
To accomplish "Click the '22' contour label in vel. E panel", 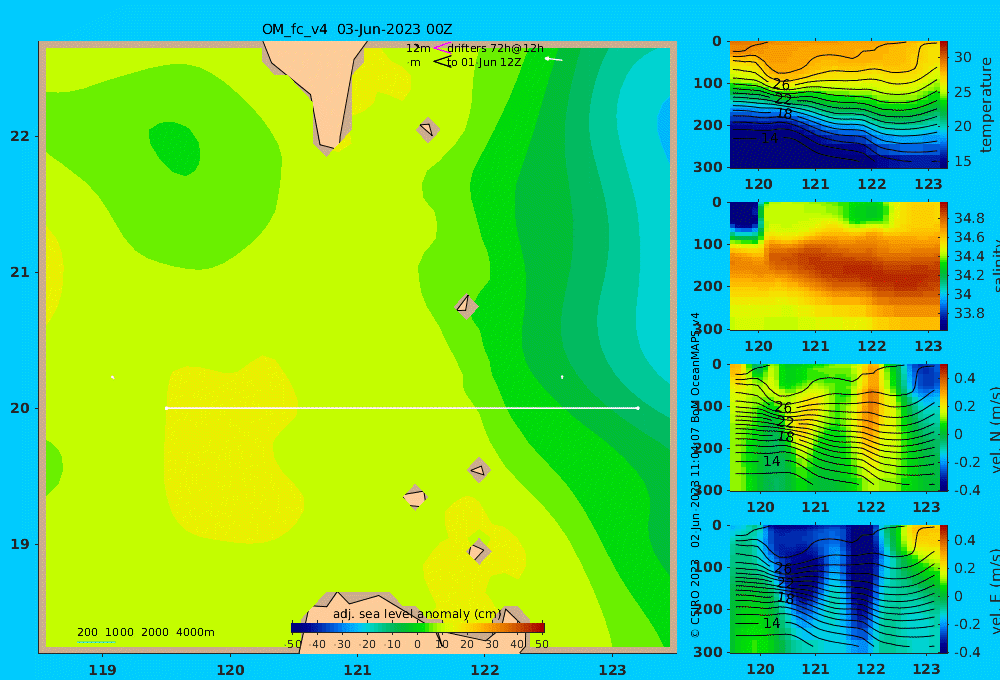I will pos(785,583).
